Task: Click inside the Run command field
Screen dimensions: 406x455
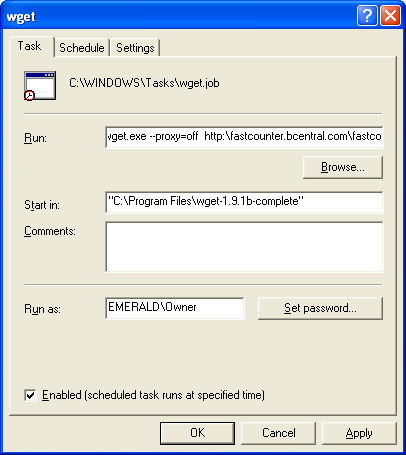Action: (244, 137)
